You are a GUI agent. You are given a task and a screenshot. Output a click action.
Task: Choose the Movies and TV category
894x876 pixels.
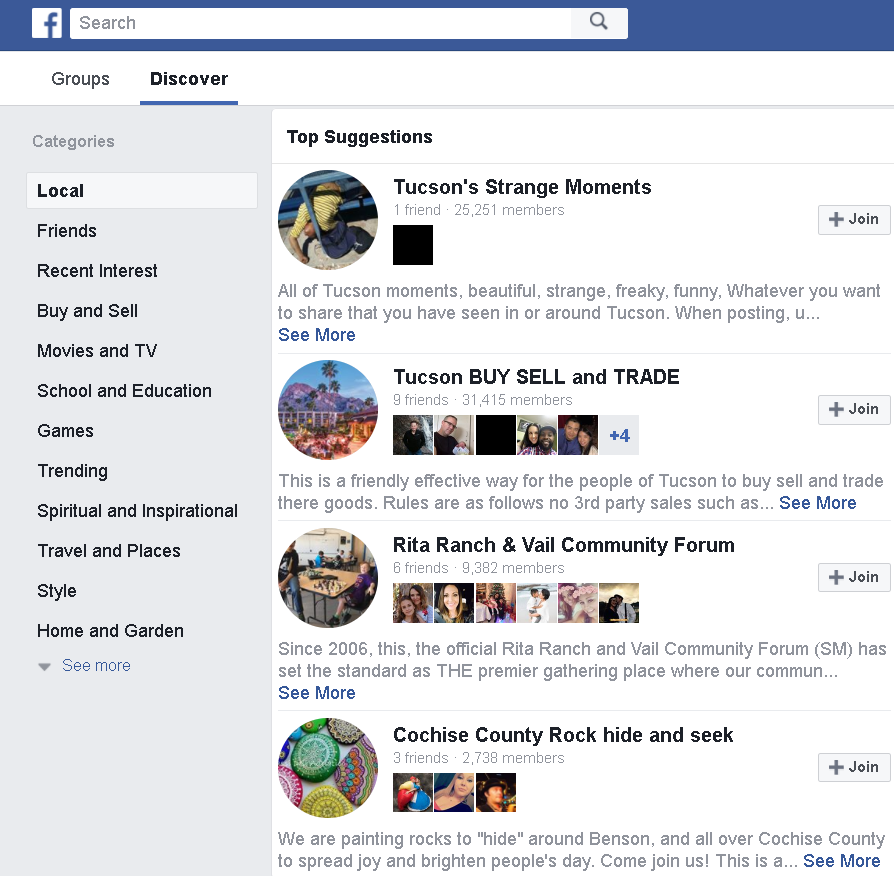96,350
